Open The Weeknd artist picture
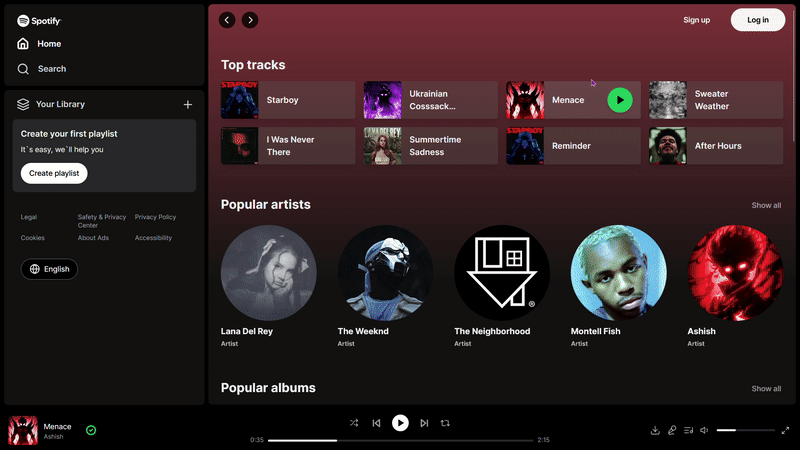This screenshot has height=450, width=800. (x=385, y=273)
